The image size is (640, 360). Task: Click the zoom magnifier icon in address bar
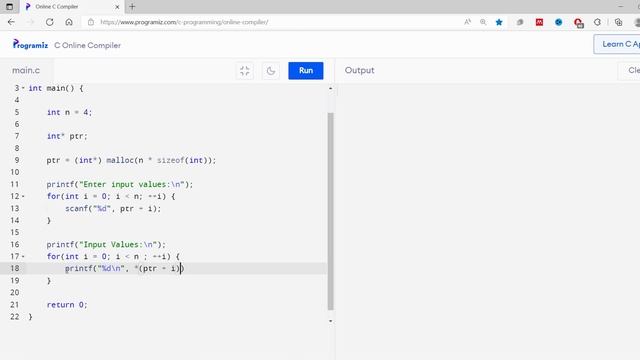483,22
